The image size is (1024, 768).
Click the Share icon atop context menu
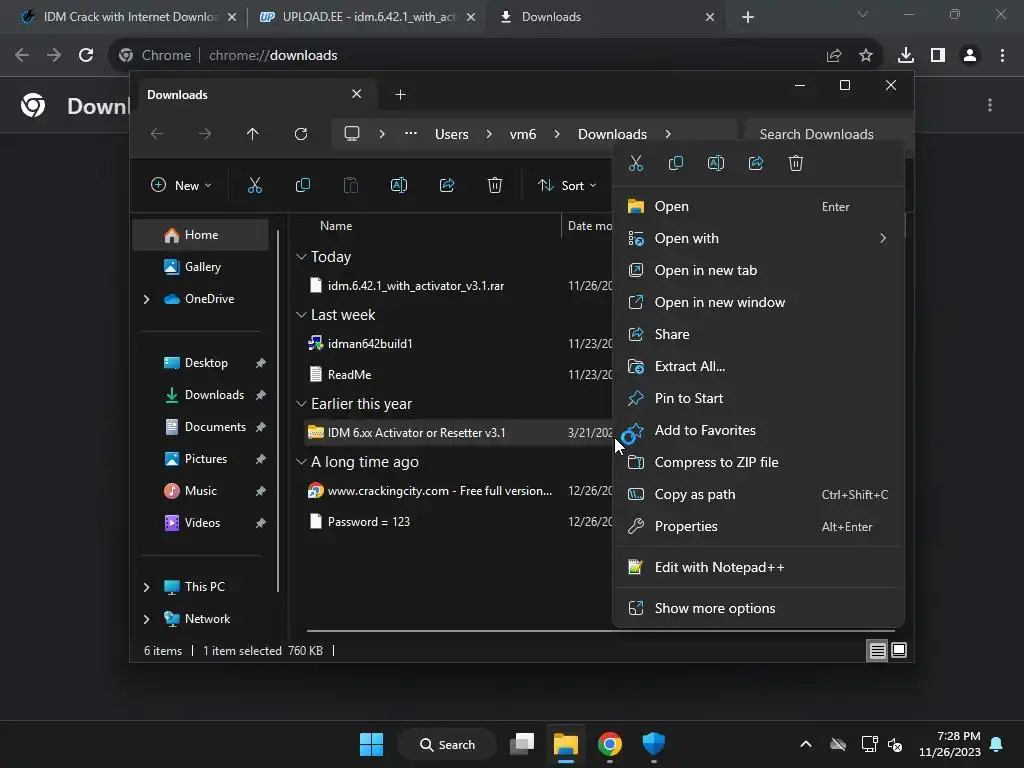click(756, 163)
